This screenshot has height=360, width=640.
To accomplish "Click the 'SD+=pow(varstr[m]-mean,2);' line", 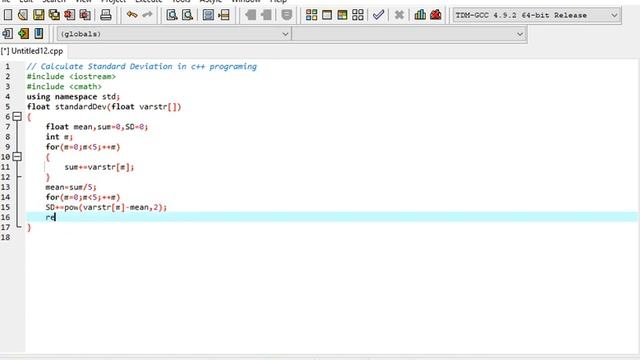I will click(x=106, y=207).
